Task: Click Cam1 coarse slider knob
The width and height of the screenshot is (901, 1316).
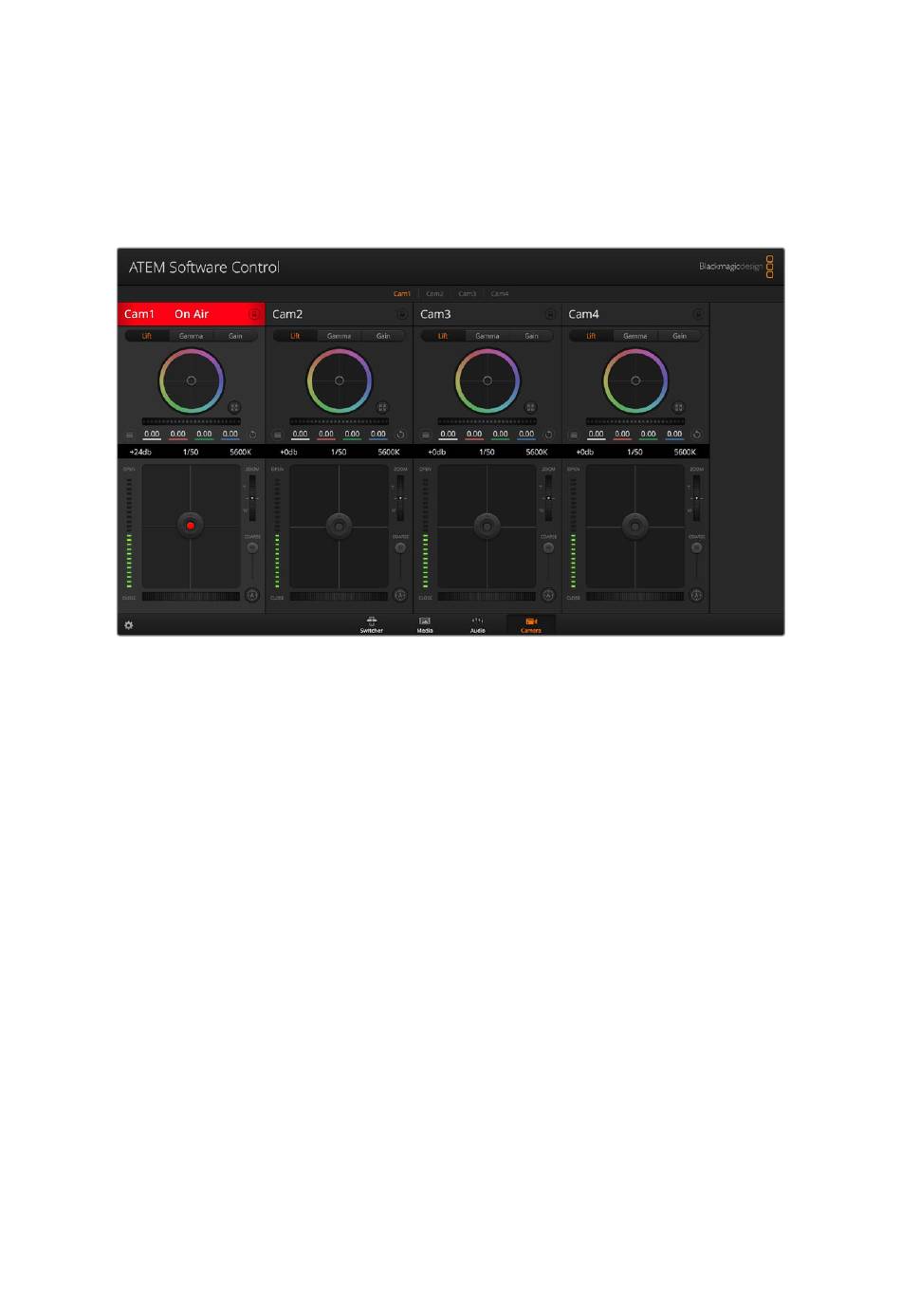Action: [x=252, y=547]
